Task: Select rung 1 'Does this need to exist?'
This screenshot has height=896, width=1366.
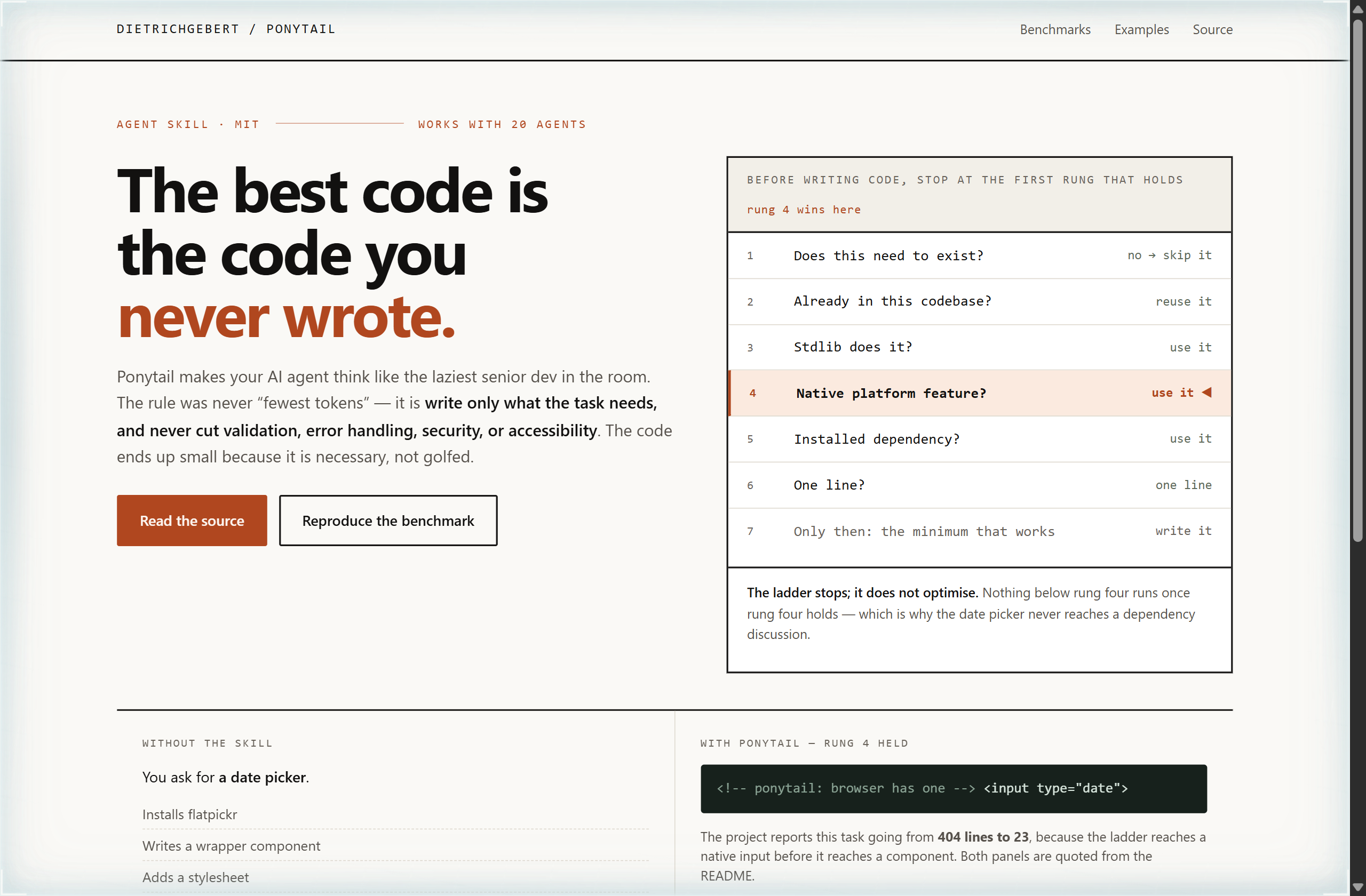Action: 979,255
